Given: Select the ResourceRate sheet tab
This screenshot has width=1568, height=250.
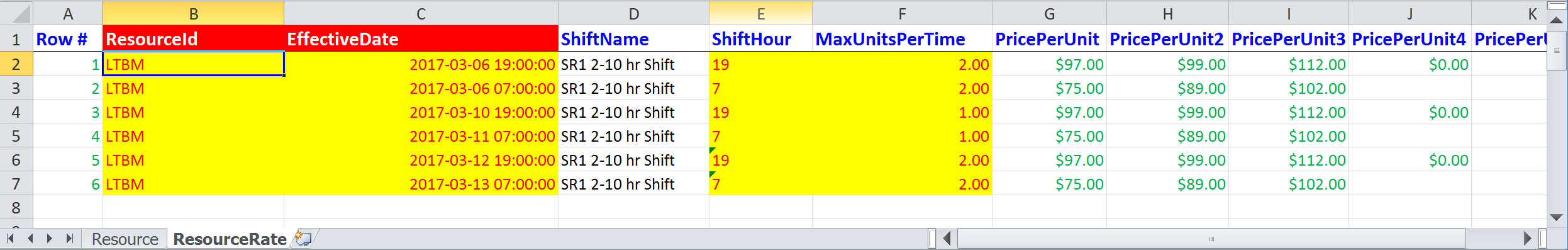Looking at the screenshot, I should pyautogui.click(x=230, y=239).
